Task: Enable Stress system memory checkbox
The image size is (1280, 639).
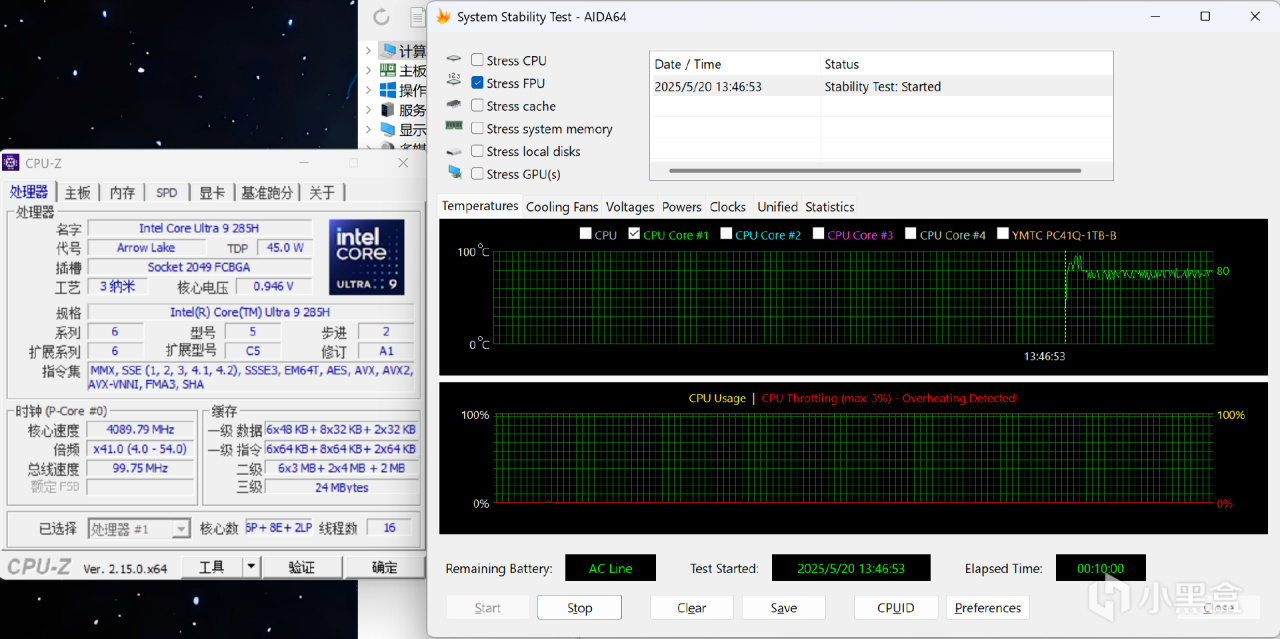Action: (478, 129)
